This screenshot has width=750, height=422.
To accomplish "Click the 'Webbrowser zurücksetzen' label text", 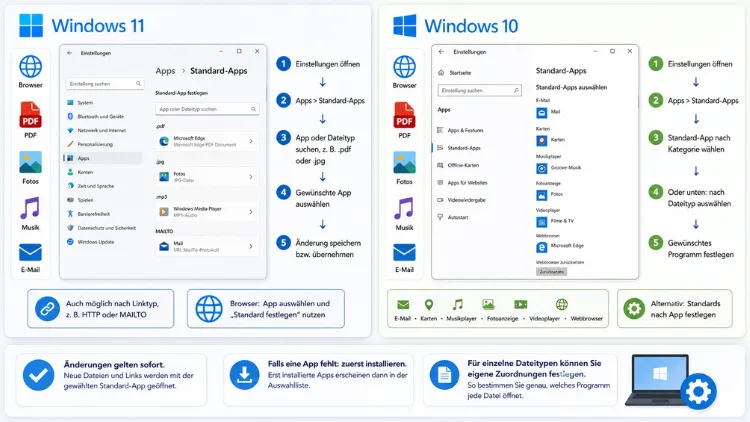I will click(560, 262).
